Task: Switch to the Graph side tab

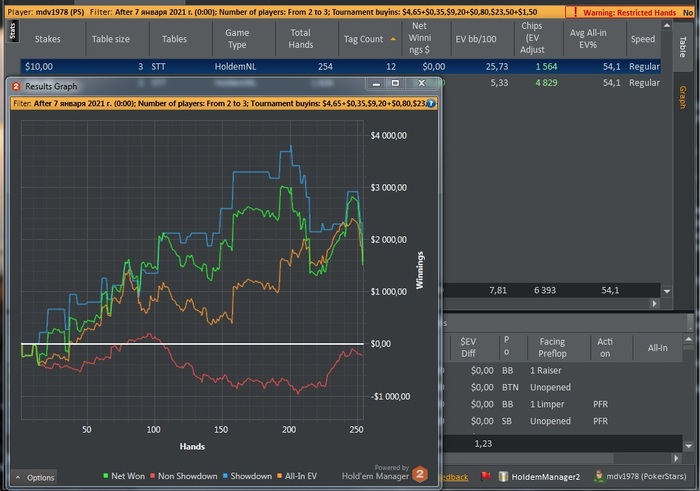Action: click(683, 97)
